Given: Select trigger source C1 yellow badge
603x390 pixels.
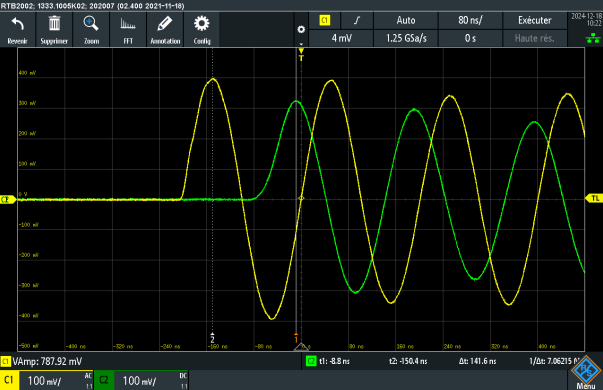Looking at the screenshot, I should coord(325,20).
